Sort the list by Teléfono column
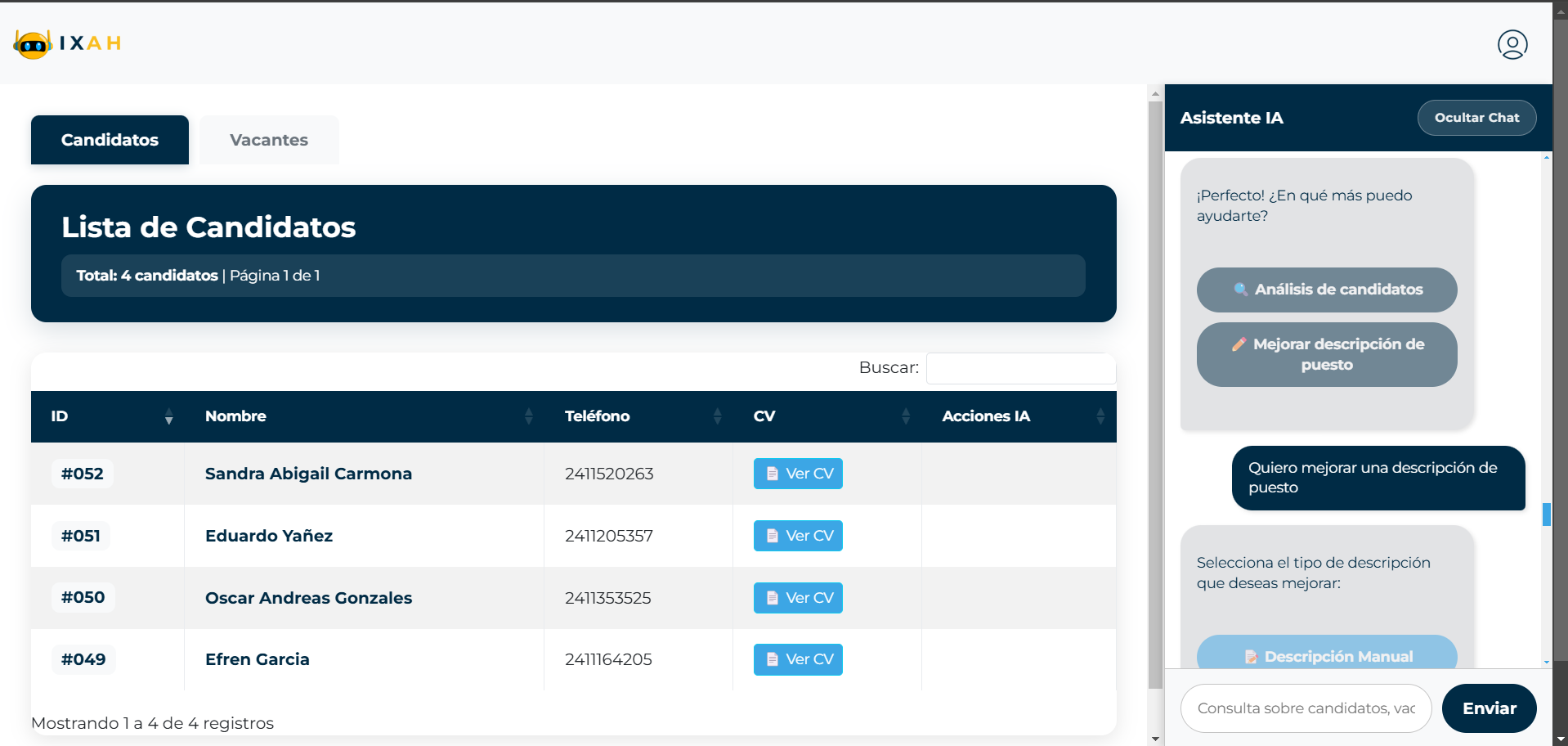The width and height of the screenshot is (1568, 746). click(638, 416)
